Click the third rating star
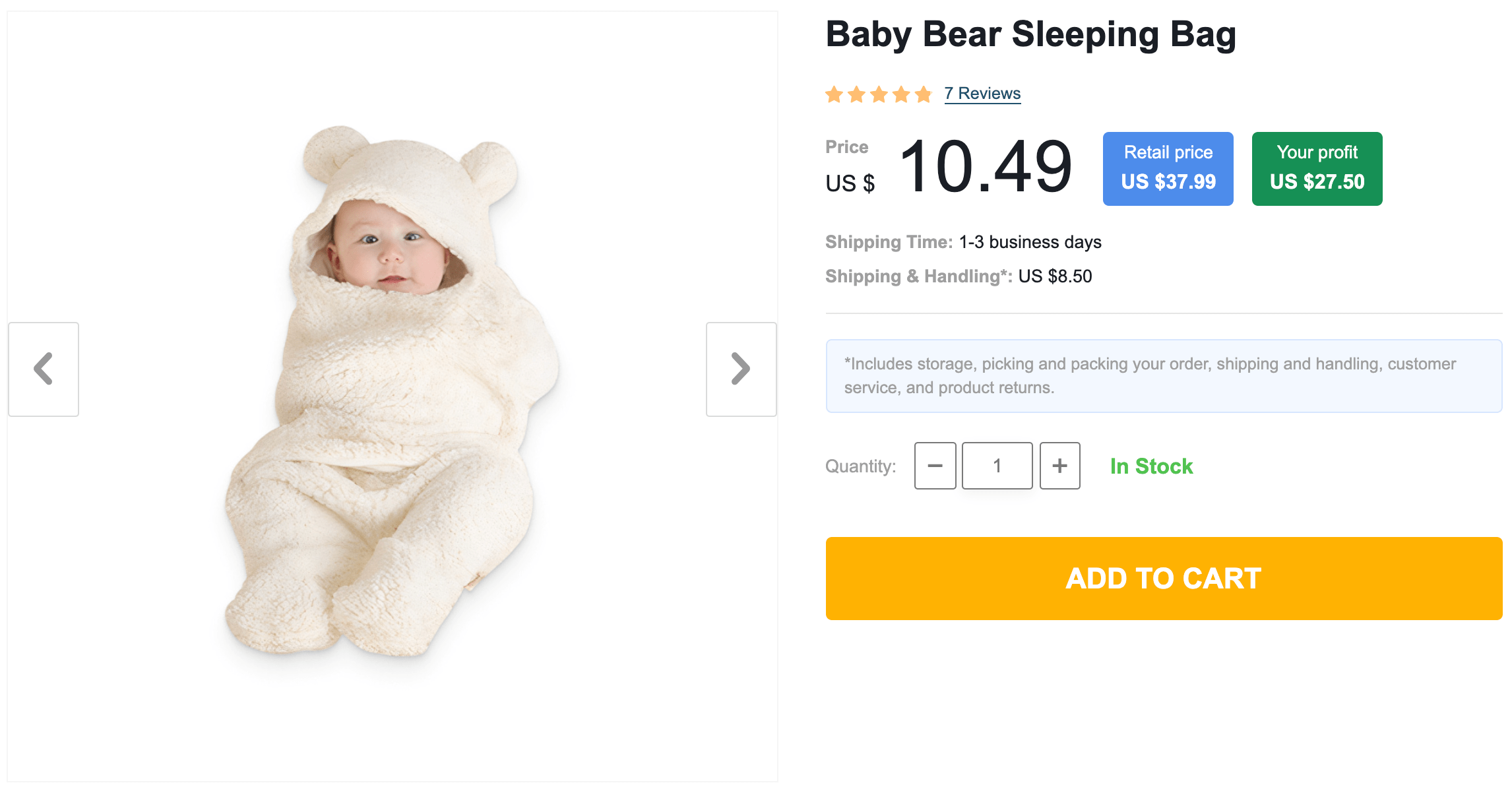Screen dimensions: 1512x789 (879, 94)
